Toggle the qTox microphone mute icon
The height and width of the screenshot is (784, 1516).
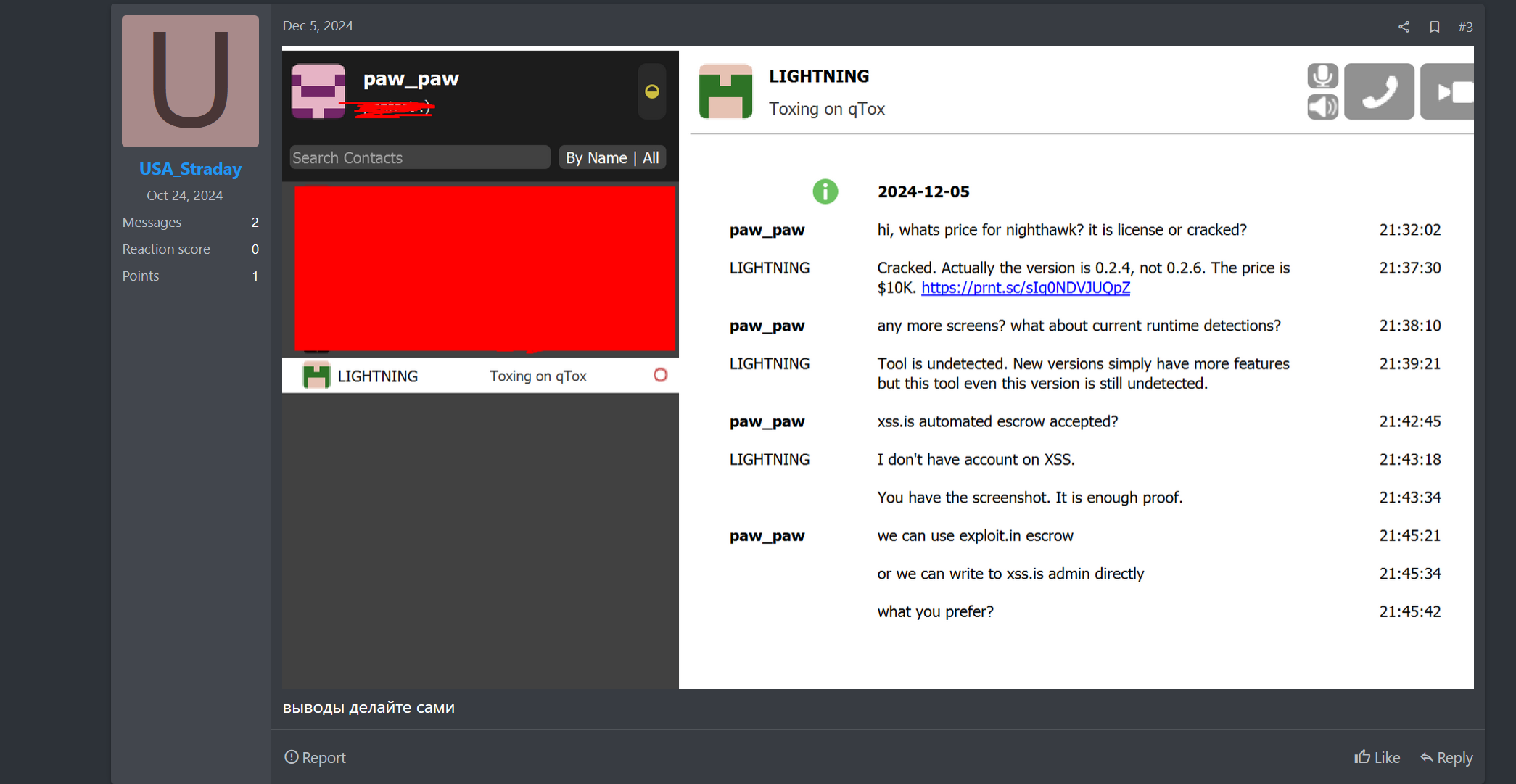coord(1322,76)
